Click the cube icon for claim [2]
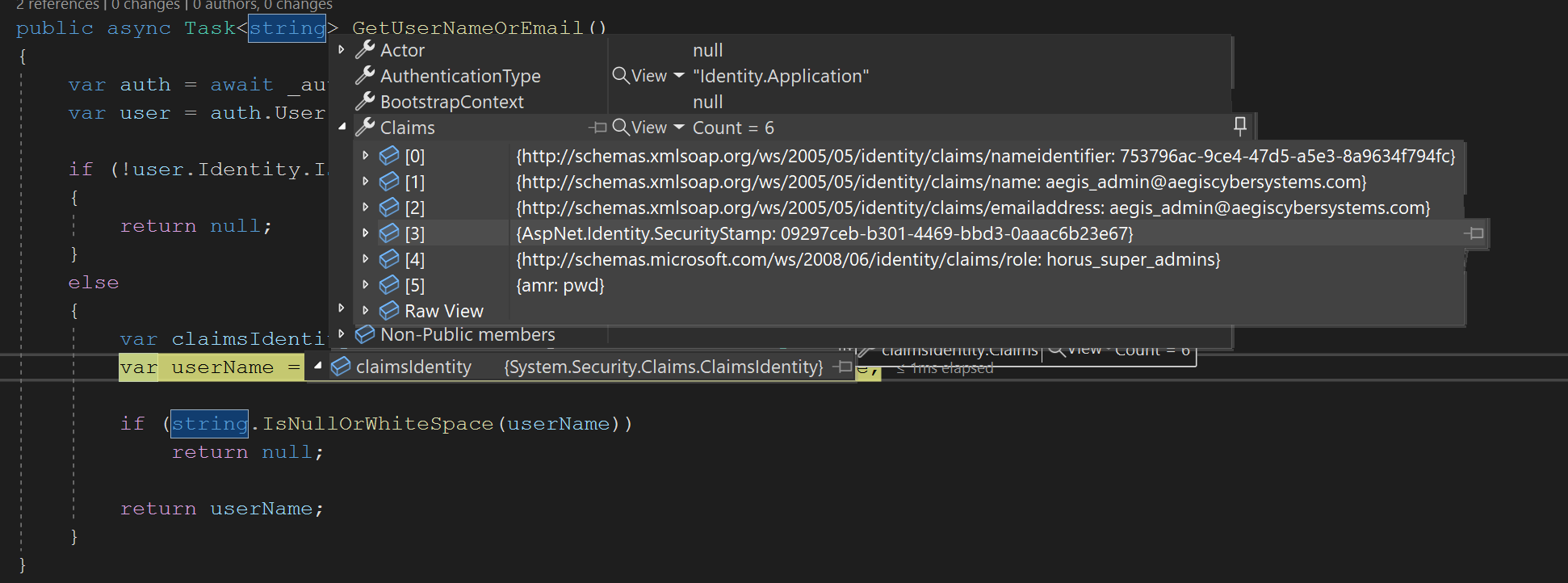 point(389,207)
